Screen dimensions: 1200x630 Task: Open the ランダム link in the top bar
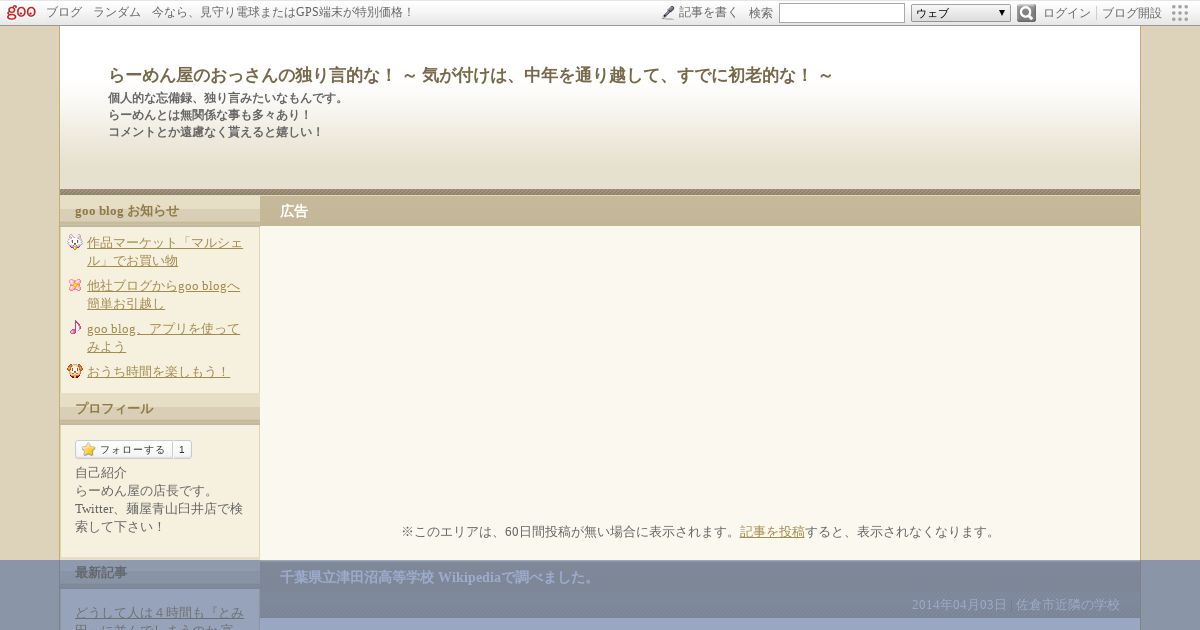point(117,13)
